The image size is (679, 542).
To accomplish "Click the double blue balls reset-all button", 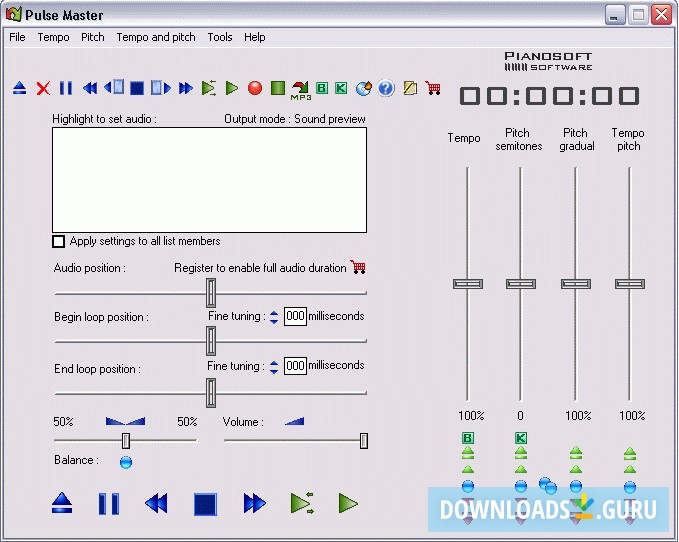I will point(548,485).
